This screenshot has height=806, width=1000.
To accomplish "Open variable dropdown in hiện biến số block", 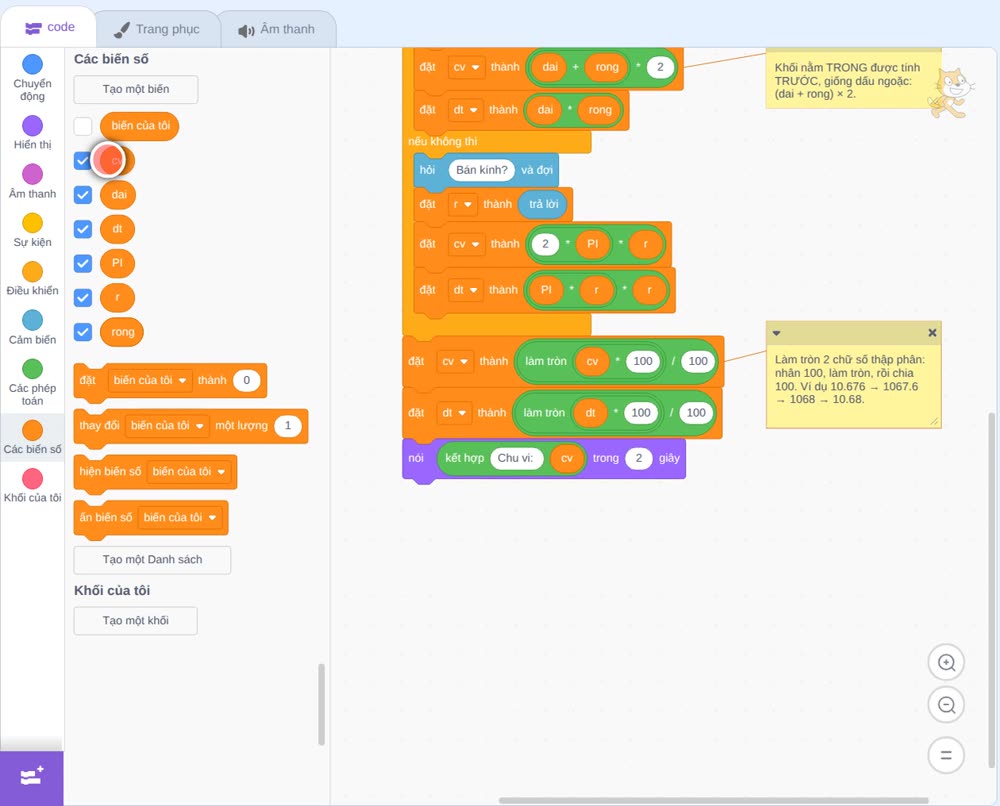I will [189, 472].
